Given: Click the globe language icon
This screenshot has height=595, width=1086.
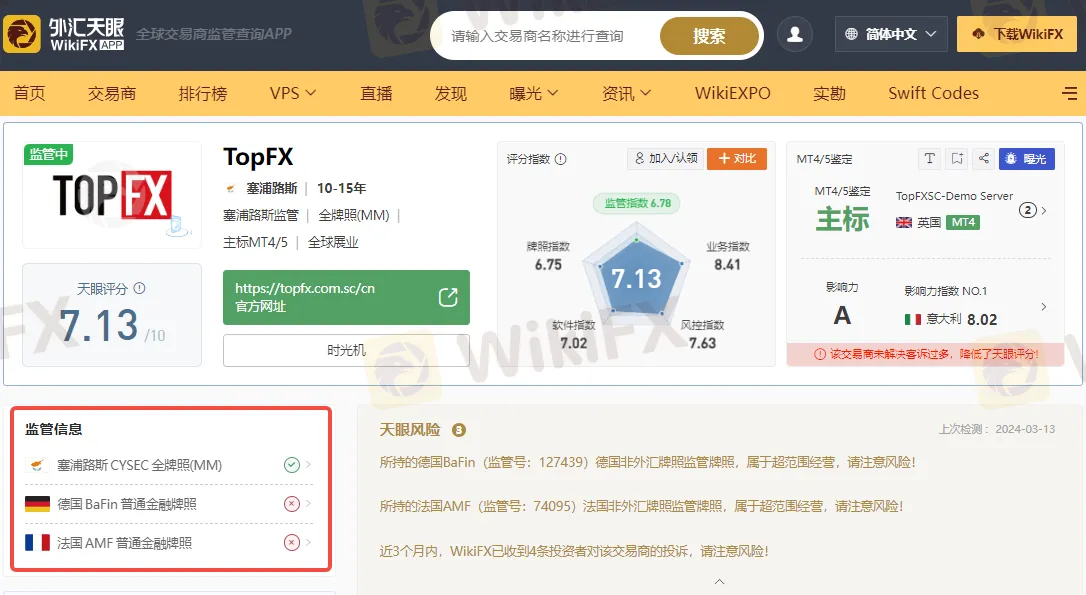Looking at the screenshot, I should 851,34.
